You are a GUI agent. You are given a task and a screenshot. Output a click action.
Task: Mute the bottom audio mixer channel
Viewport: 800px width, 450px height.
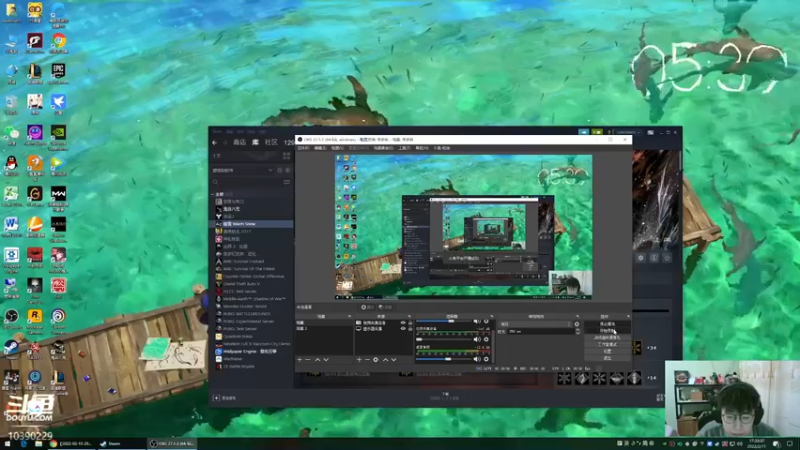pyautogui.click(x=477, y=359)
